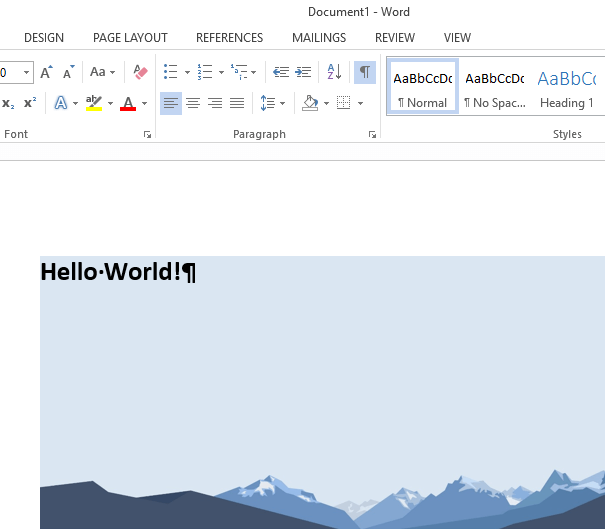The width and height of the screenshot is (605, 529).
Task: Open the Paragraph dialog box launcher
Action: point(372,134)
